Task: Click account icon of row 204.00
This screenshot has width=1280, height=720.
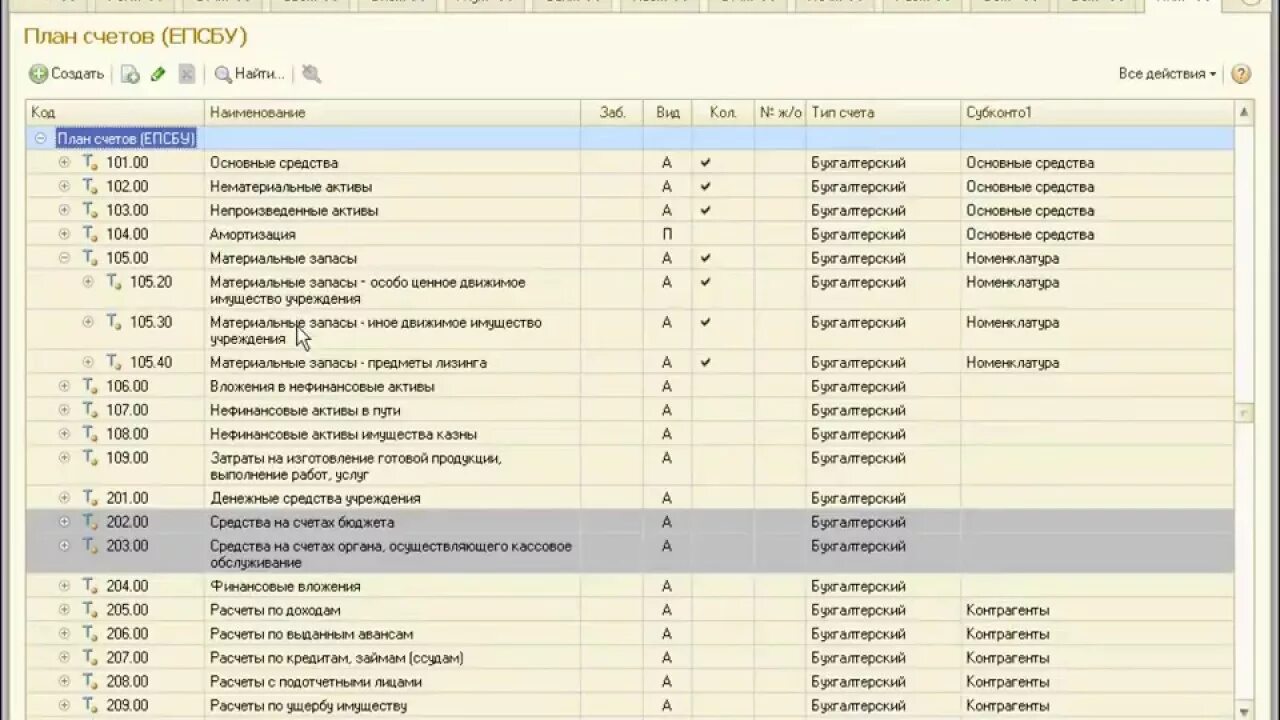Action: pyautogui.click(x=90, y=586)
